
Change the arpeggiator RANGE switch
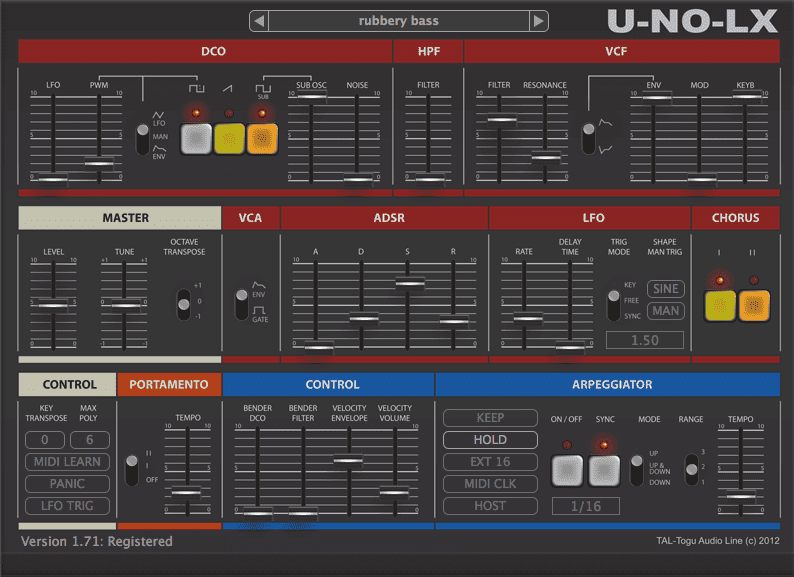(x=691, y=469)
